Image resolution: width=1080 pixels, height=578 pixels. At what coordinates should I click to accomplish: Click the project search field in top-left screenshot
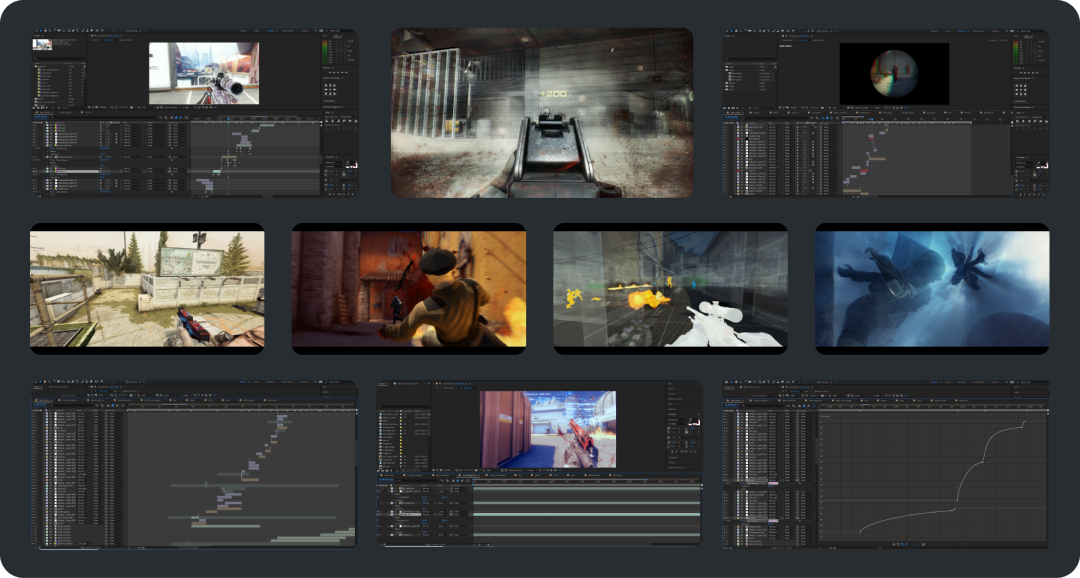coord(59,59)
